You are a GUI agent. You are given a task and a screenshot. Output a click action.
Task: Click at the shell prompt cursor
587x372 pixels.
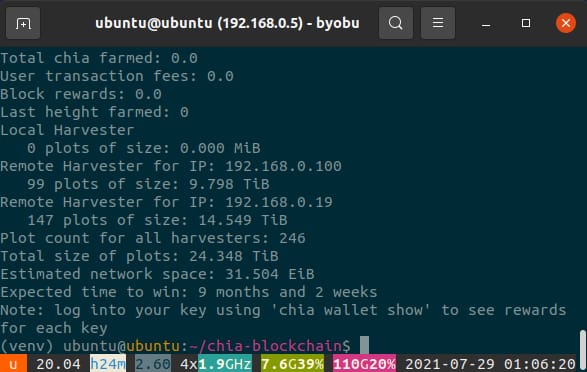pos(364,345)
